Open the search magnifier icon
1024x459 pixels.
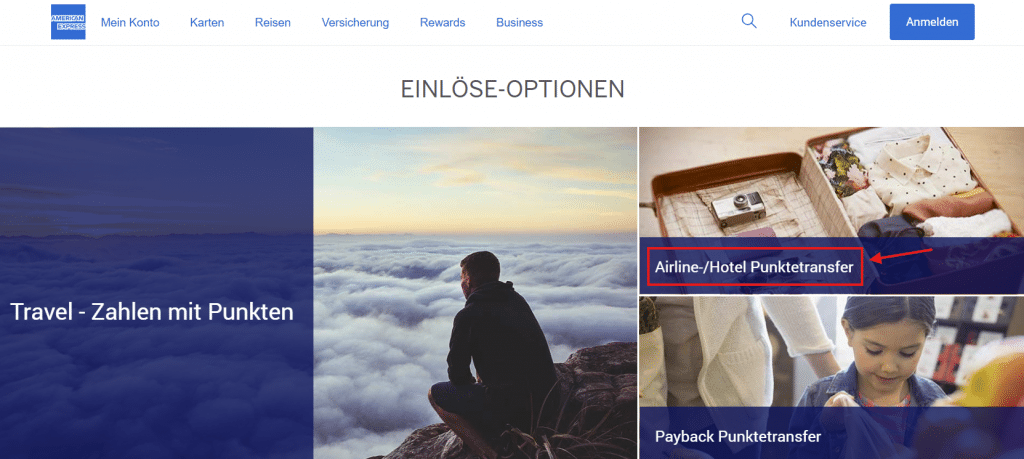749,21
